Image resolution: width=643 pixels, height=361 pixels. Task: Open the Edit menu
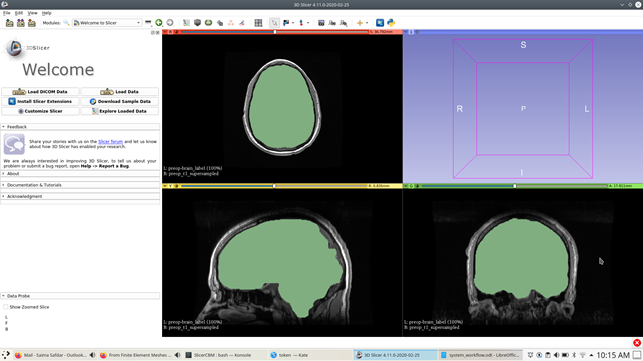click(x=19, y=13)
